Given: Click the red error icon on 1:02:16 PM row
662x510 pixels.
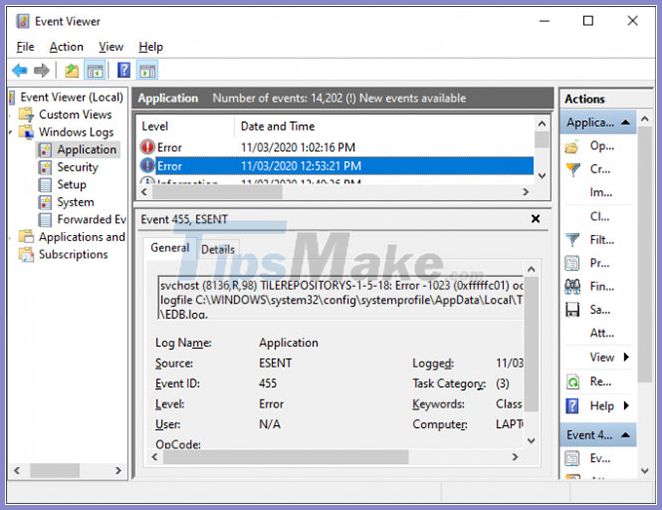Looking at the screenshot, I should point(147,147).
